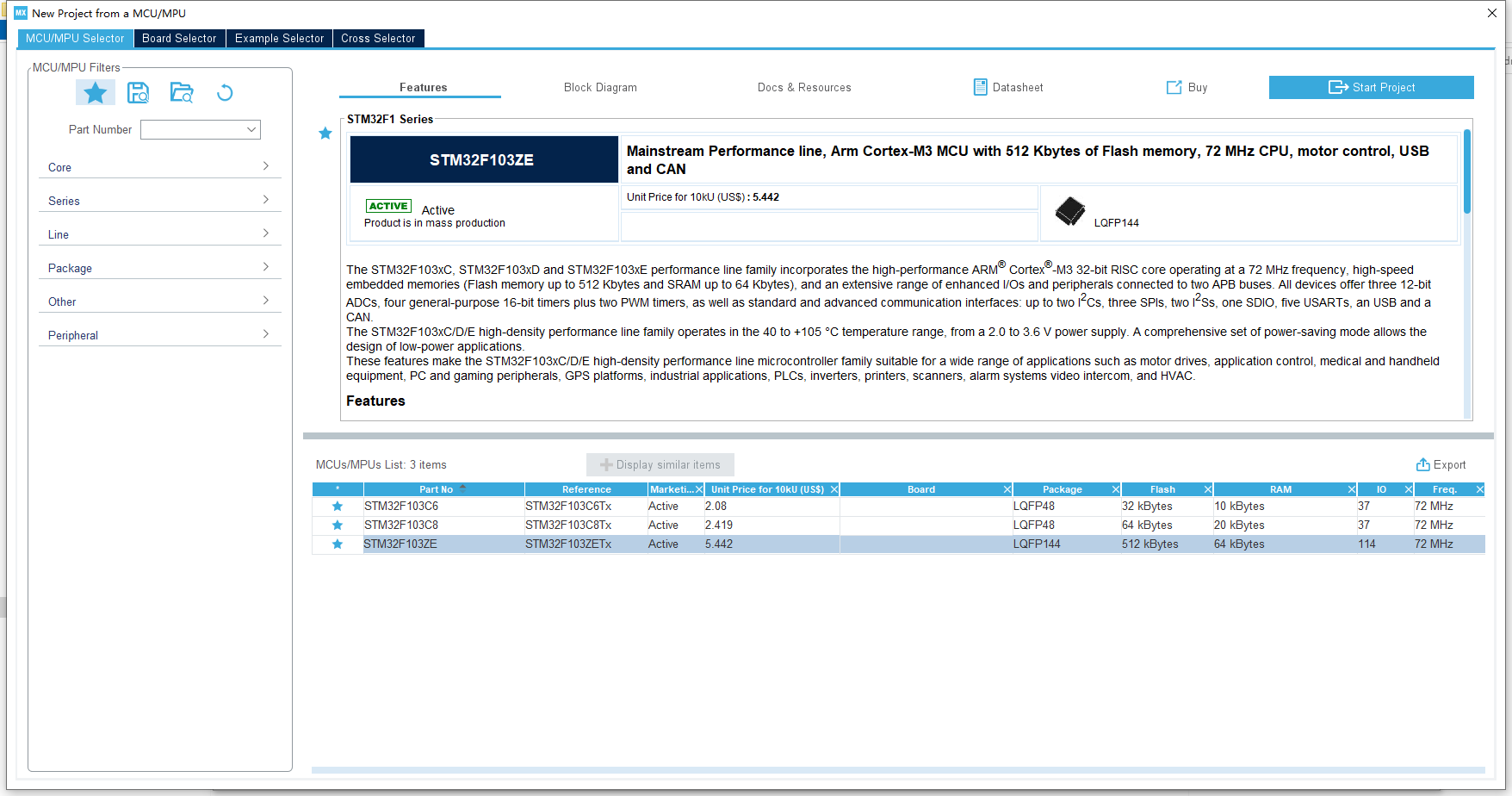Remove the Marketing status column with X

pos(699,489)
